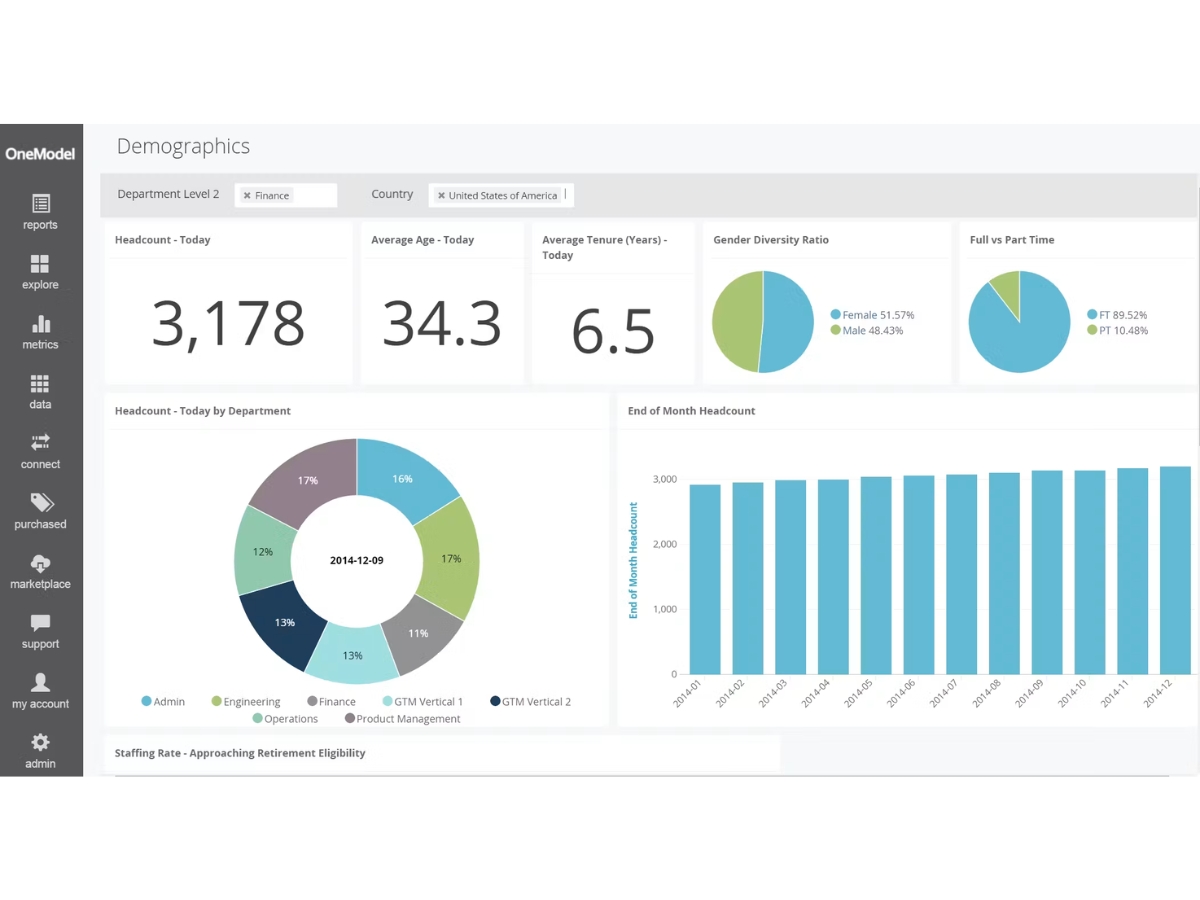
Task: Toggle PT legend entry in Full vs Part Time
Action: tap(1117, 330)
